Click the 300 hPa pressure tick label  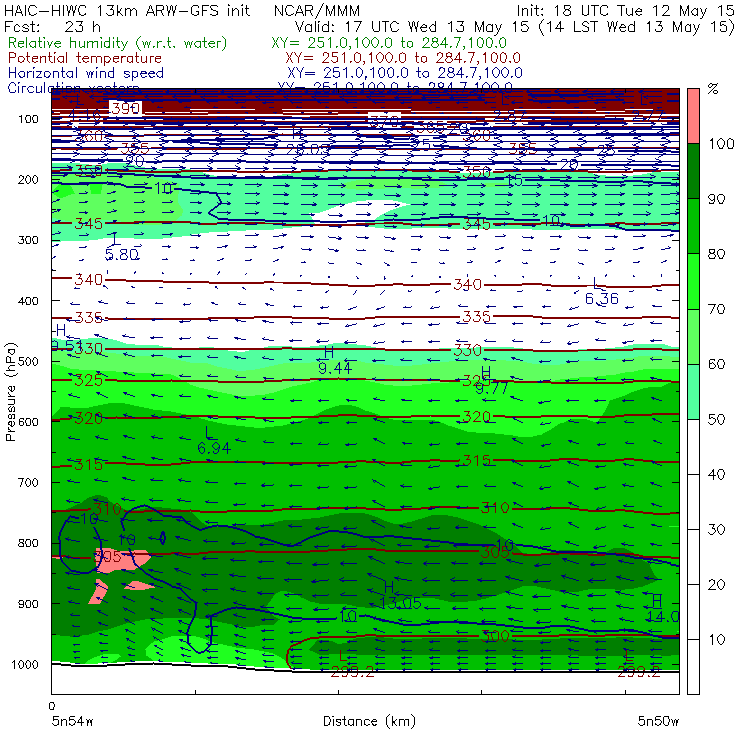click(28, 240)
